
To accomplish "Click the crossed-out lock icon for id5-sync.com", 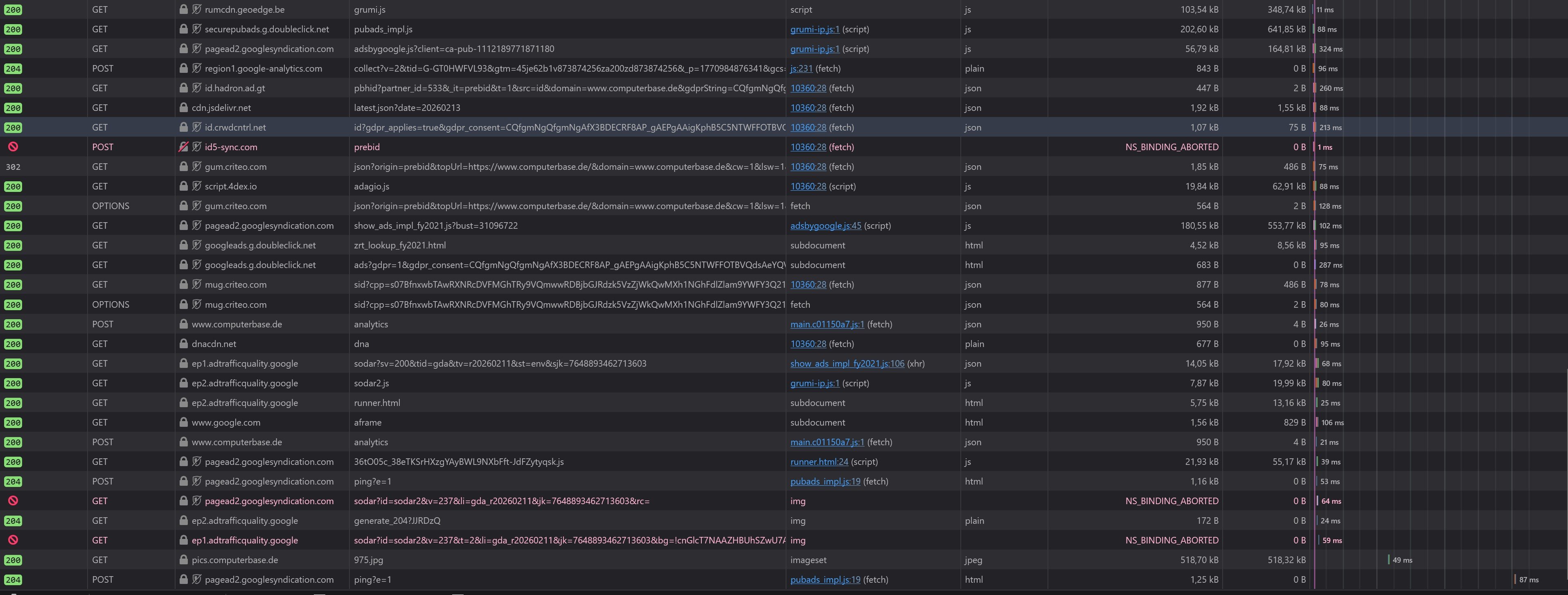I will point(183,147).
